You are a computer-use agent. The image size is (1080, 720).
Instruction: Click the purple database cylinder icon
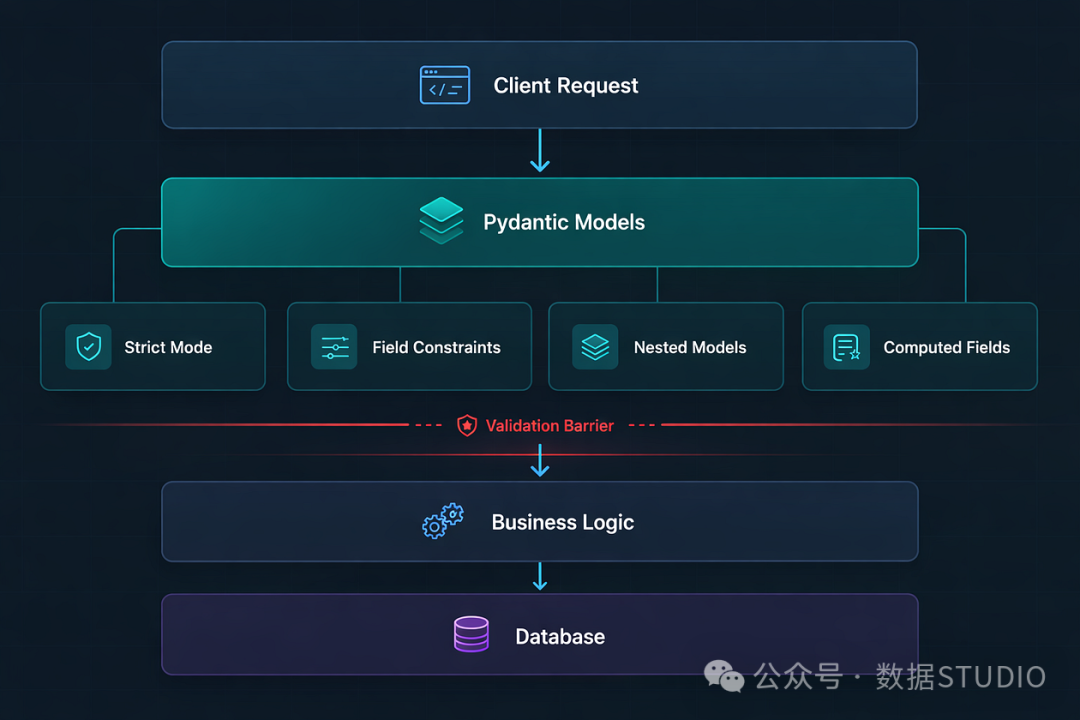[x=471, y=634]
